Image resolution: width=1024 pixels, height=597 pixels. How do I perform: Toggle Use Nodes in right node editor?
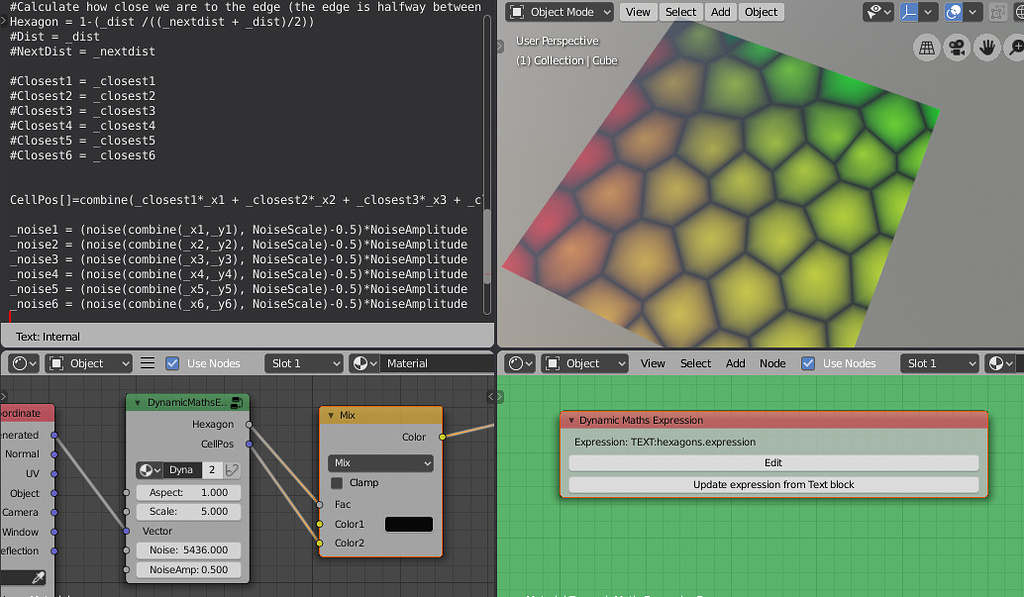[x=808, y=363]
